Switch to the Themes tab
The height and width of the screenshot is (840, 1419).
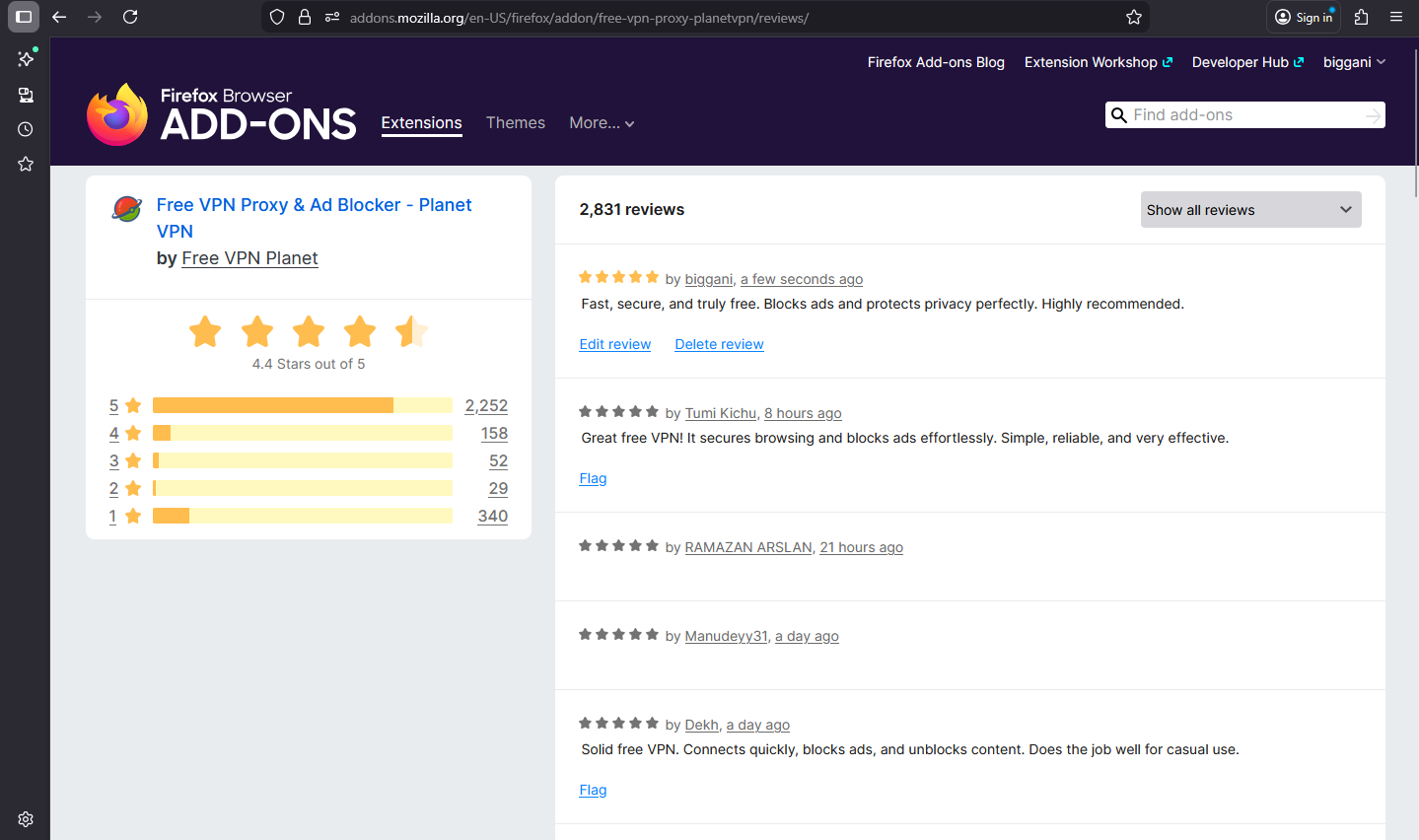(x=515, y=123)
